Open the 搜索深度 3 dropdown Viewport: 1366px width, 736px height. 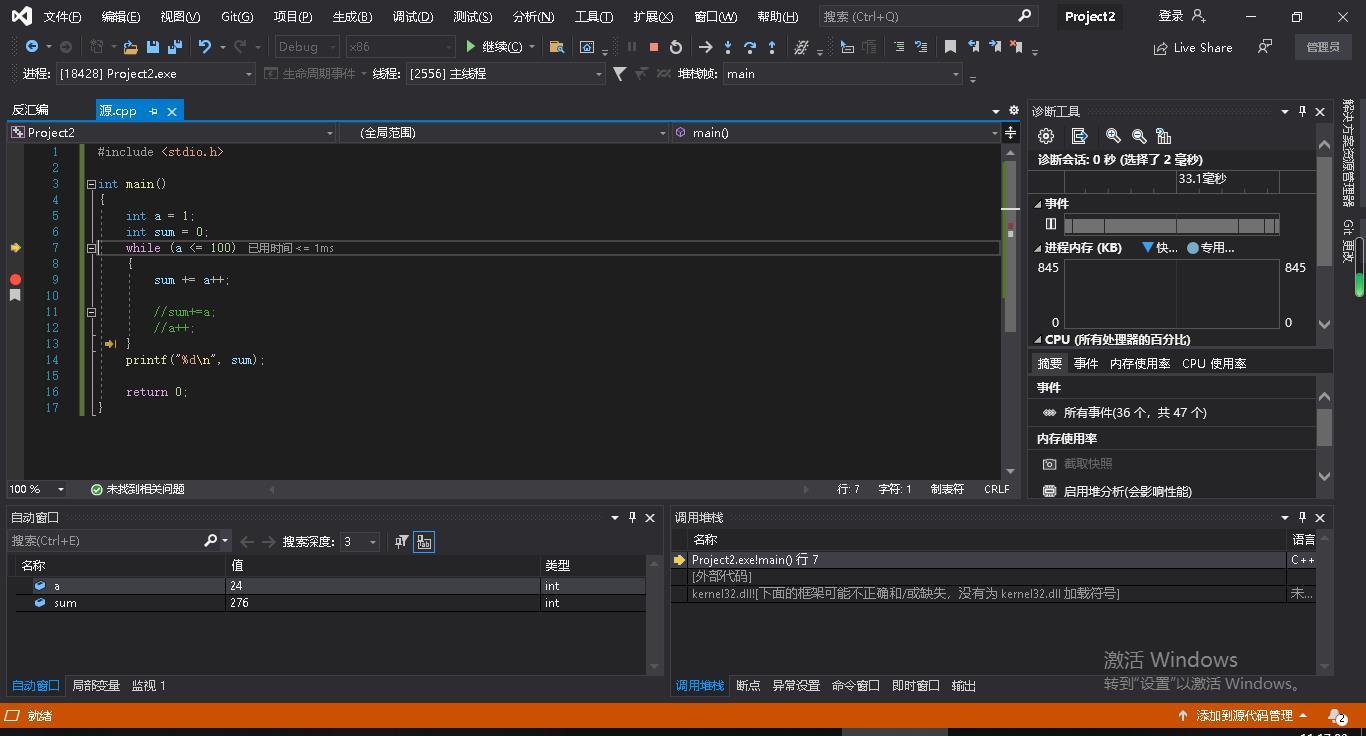pos(360,542)
